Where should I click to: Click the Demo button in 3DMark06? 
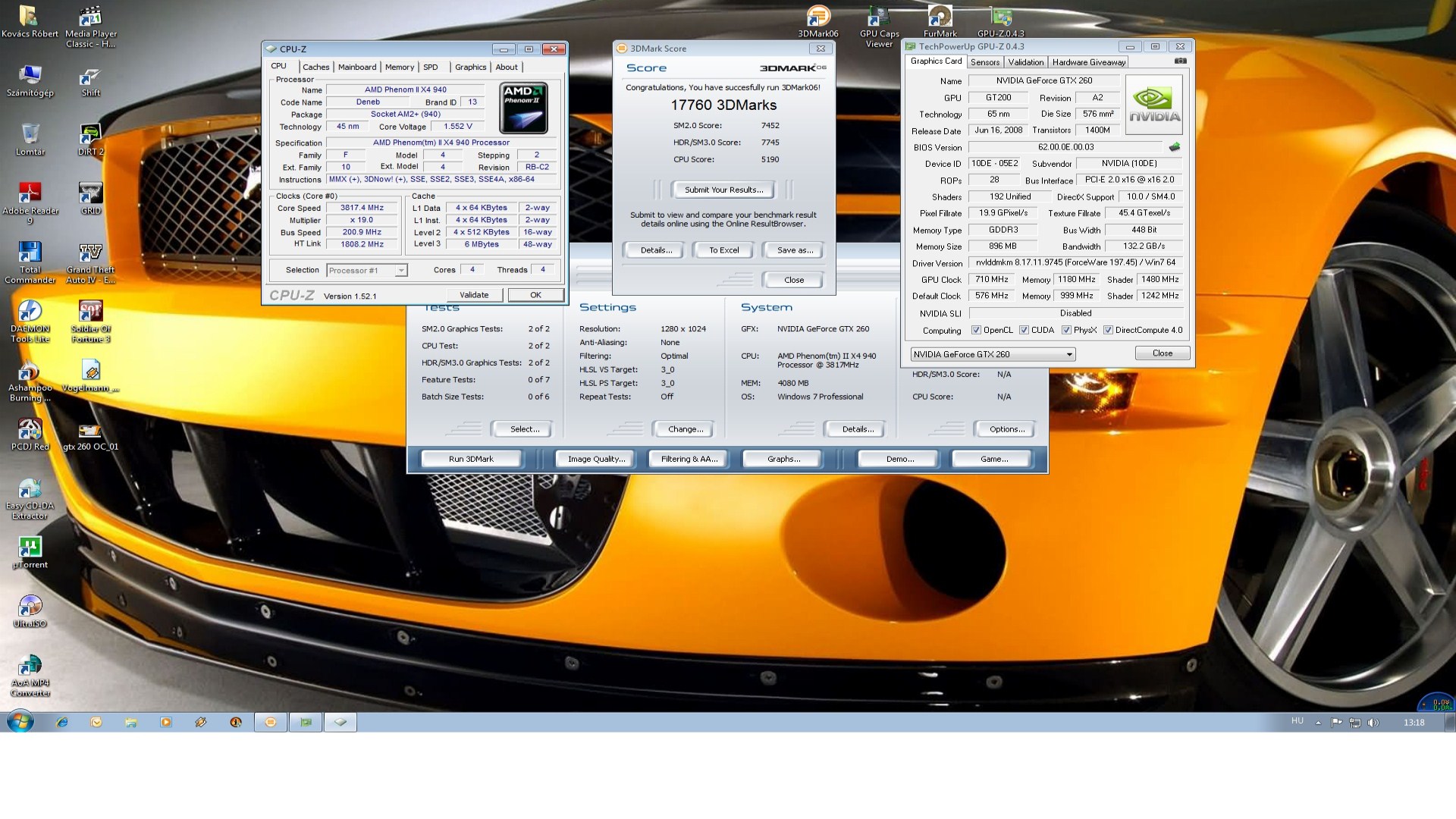click(x=899, y=459)
